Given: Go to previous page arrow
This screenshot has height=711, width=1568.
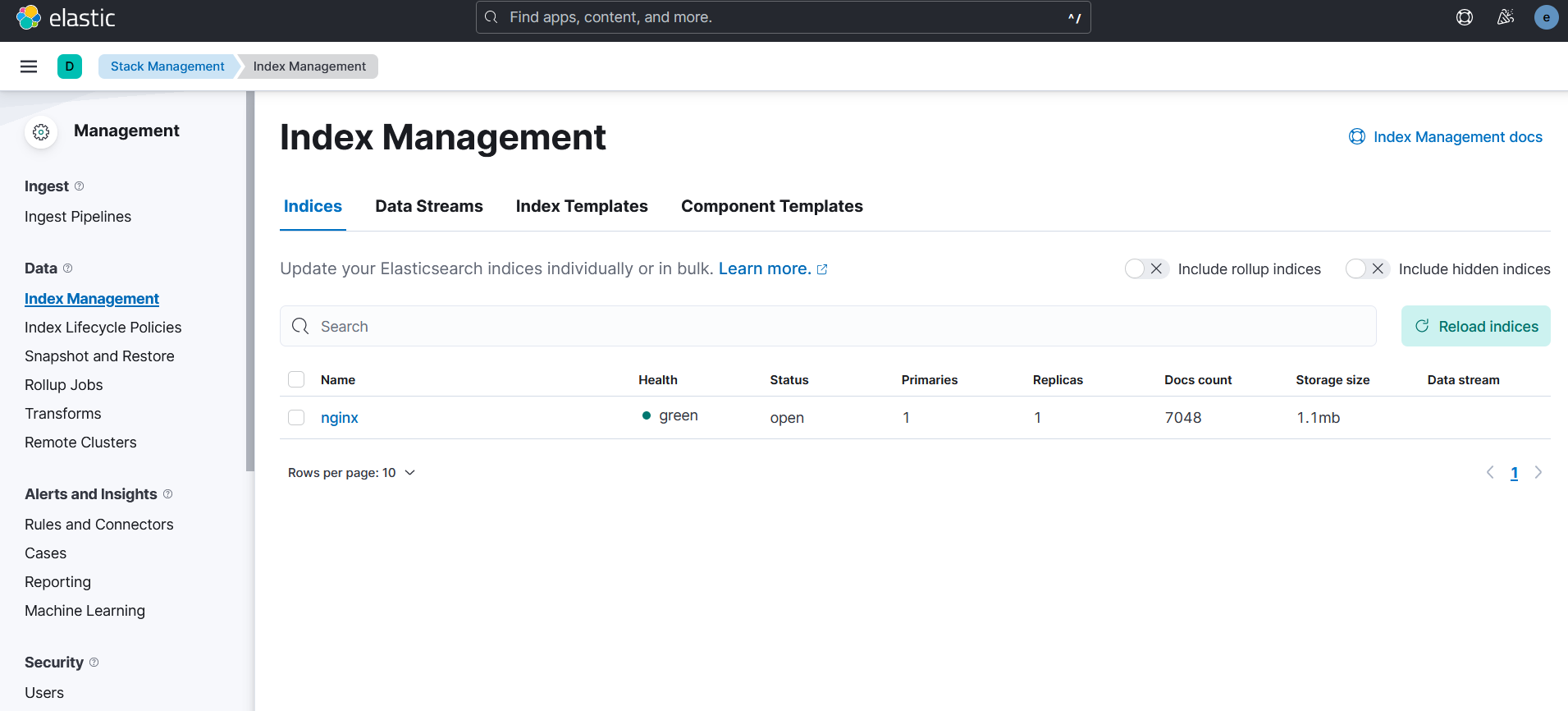Looking at the screenshot, I should (1490, 473).
